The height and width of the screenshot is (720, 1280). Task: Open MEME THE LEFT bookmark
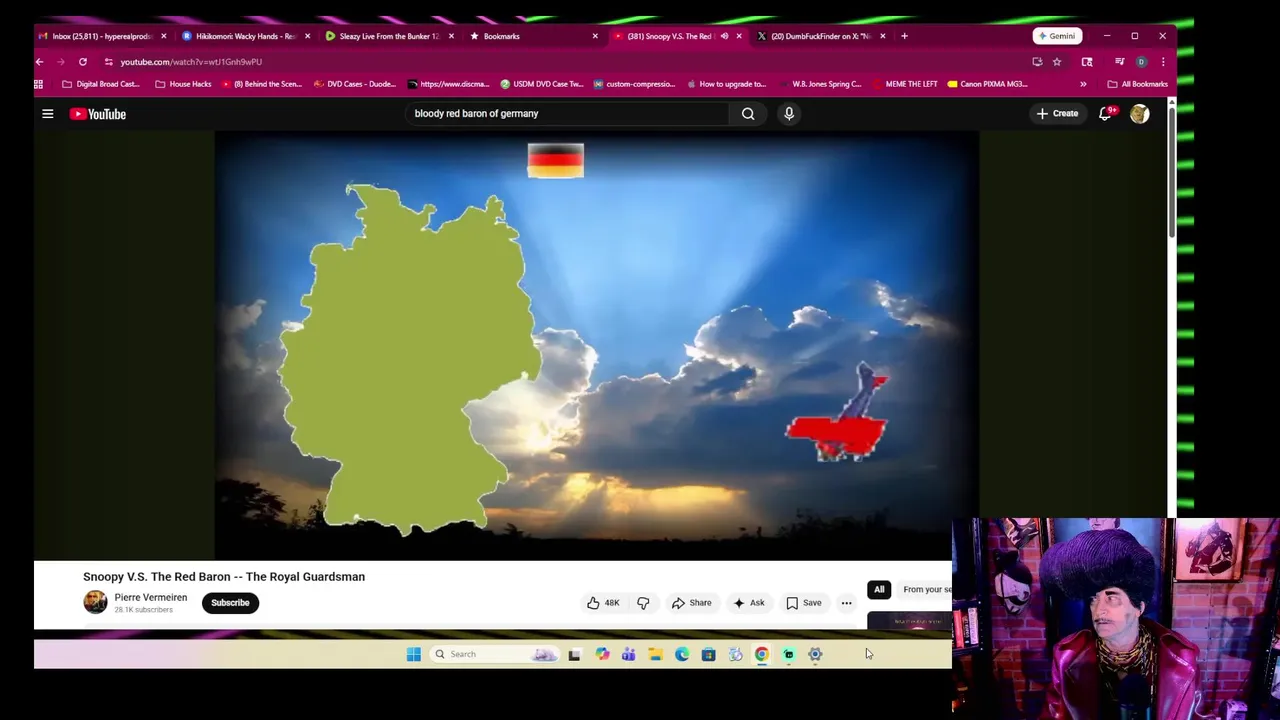(904, 84)
